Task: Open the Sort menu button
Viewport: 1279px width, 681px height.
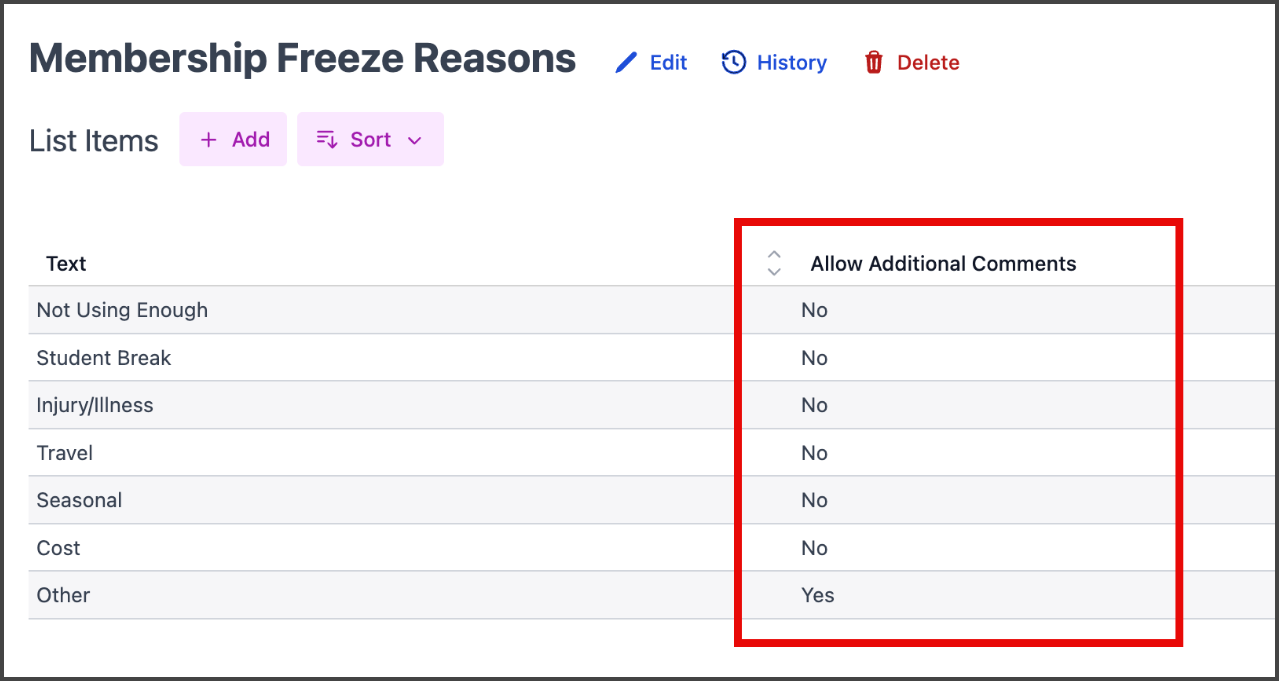Action: 370,139
